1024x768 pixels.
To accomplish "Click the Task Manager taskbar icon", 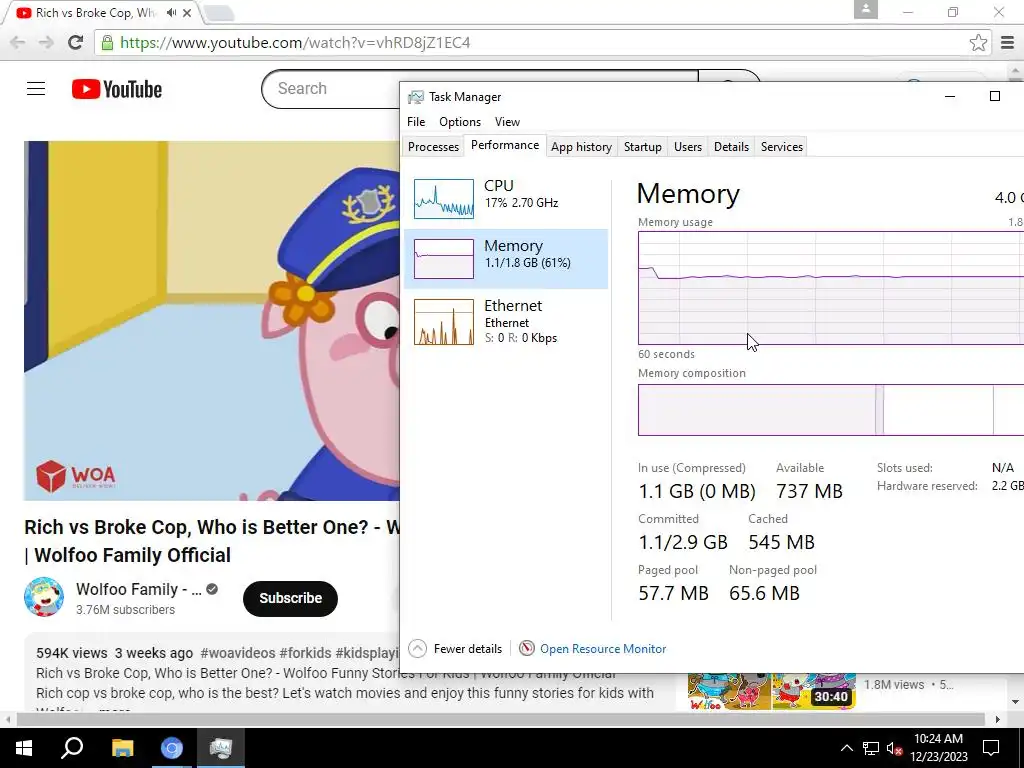I will point(221,748).
